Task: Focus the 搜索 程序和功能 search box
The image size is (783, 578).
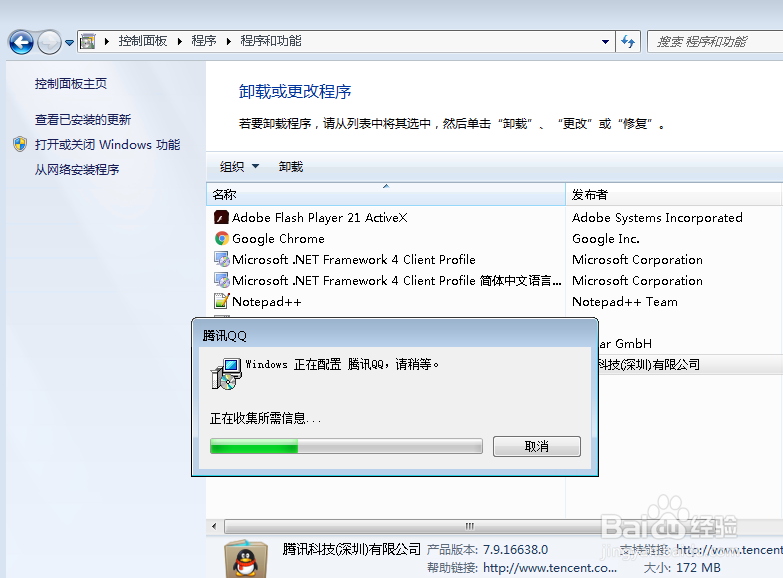Action: (x=715, y=41)
